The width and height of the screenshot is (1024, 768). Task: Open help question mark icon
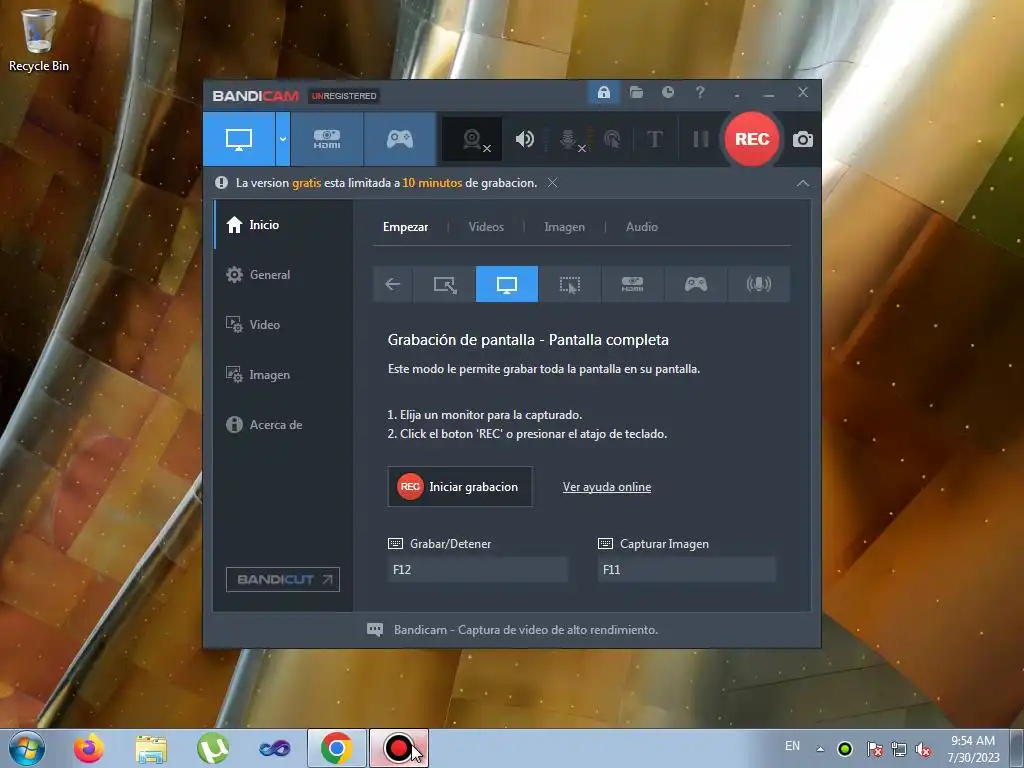pos(700,93)
